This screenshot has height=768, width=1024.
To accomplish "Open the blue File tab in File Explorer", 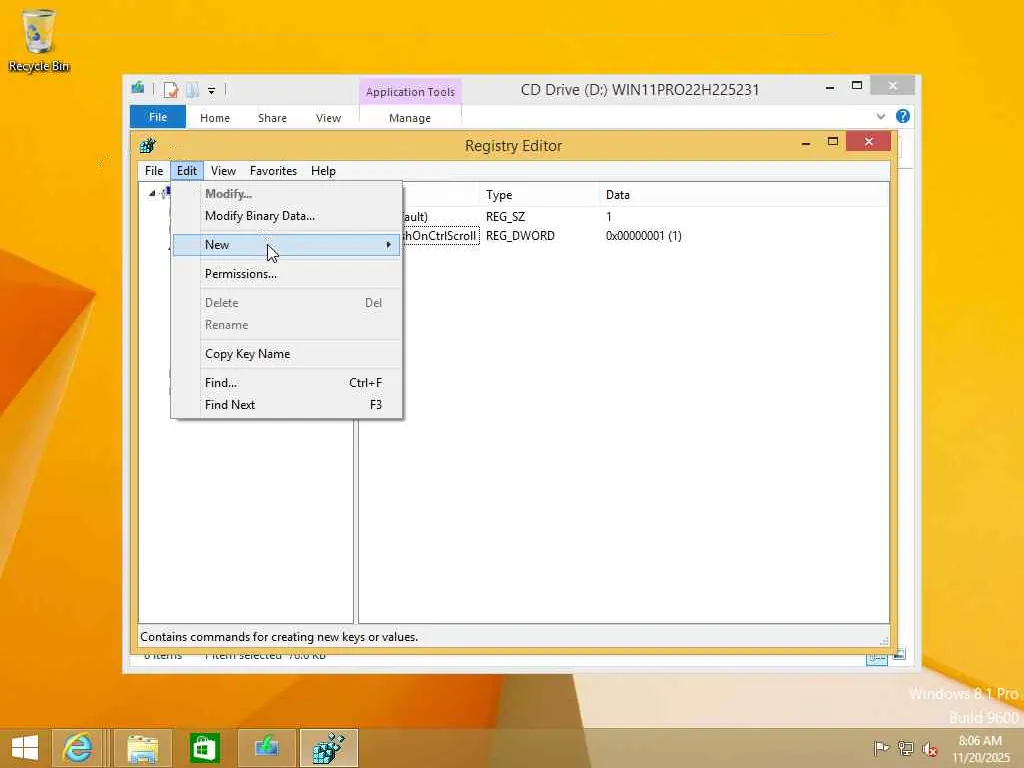I will [x=158, y=118].
